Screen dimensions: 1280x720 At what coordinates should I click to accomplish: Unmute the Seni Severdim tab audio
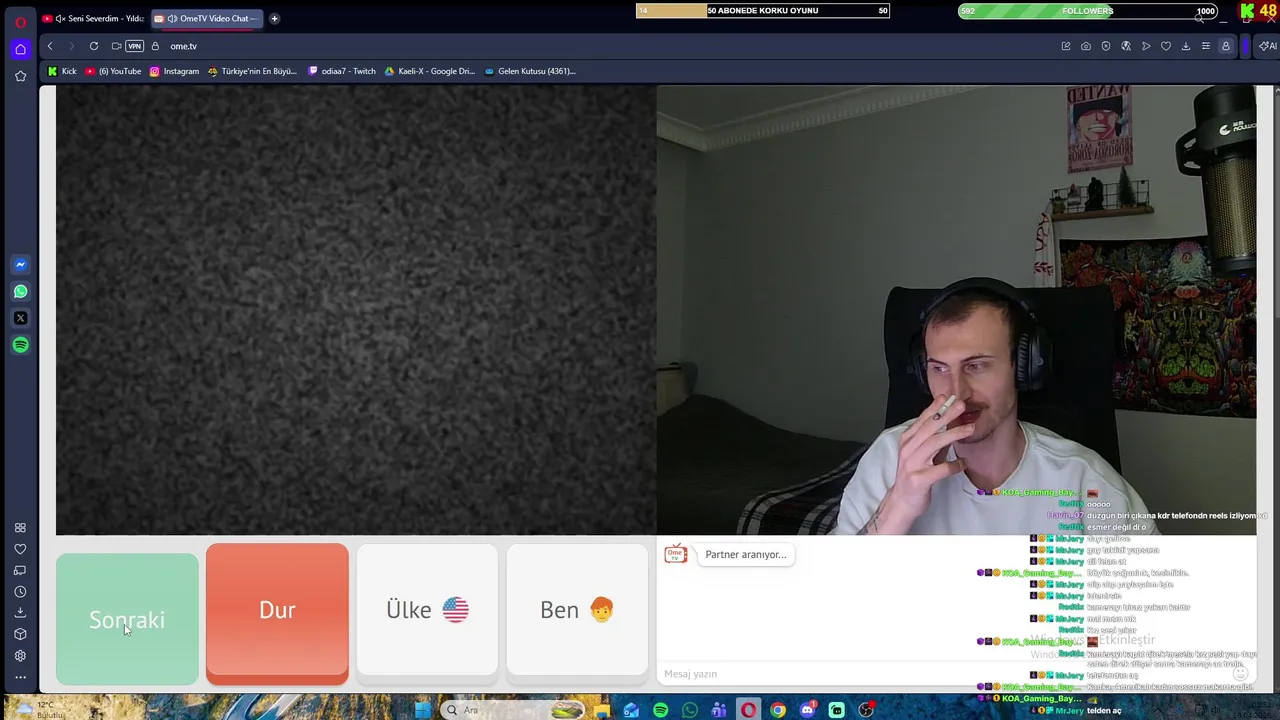[x=60, y=18]
